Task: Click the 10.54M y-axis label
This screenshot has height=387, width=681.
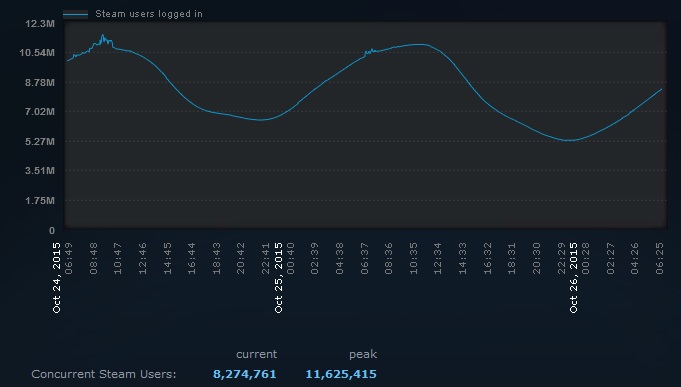Action: [x=37, y=53]
